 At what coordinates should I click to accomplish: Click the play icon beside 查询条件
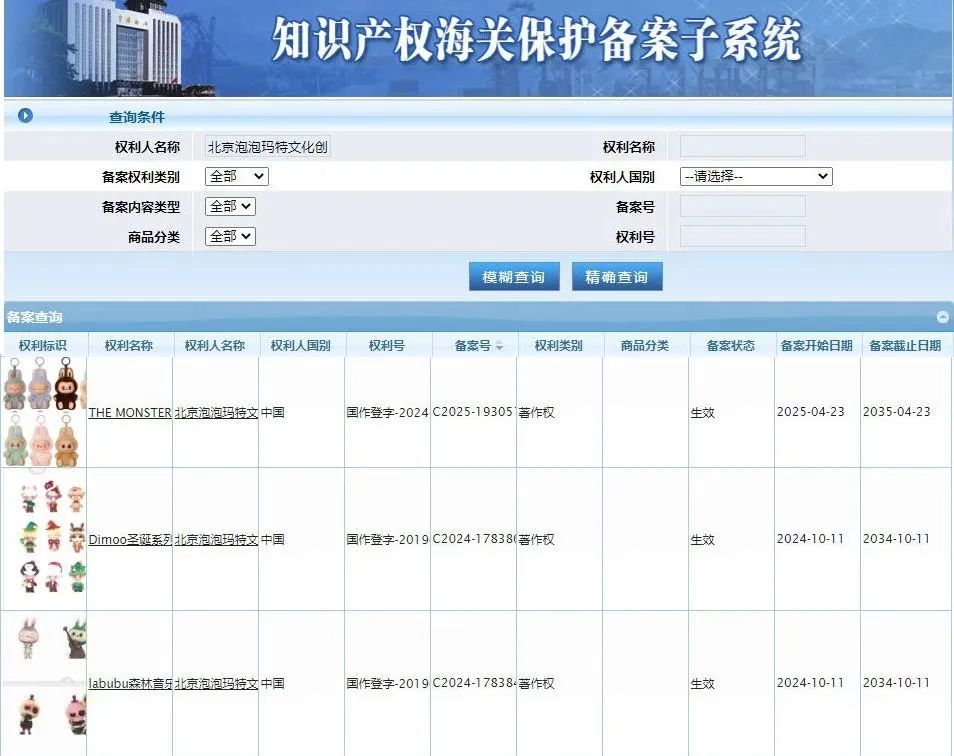[25, 115]
